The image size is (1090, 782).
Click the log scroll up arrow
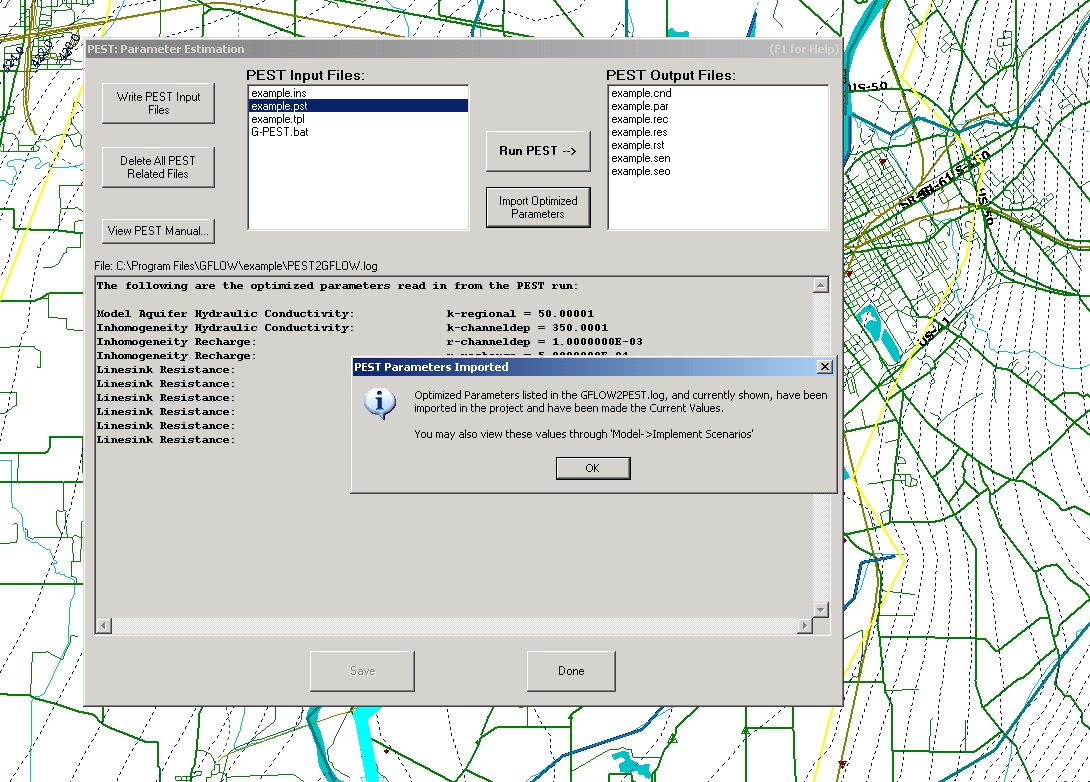tap(821, 285)
